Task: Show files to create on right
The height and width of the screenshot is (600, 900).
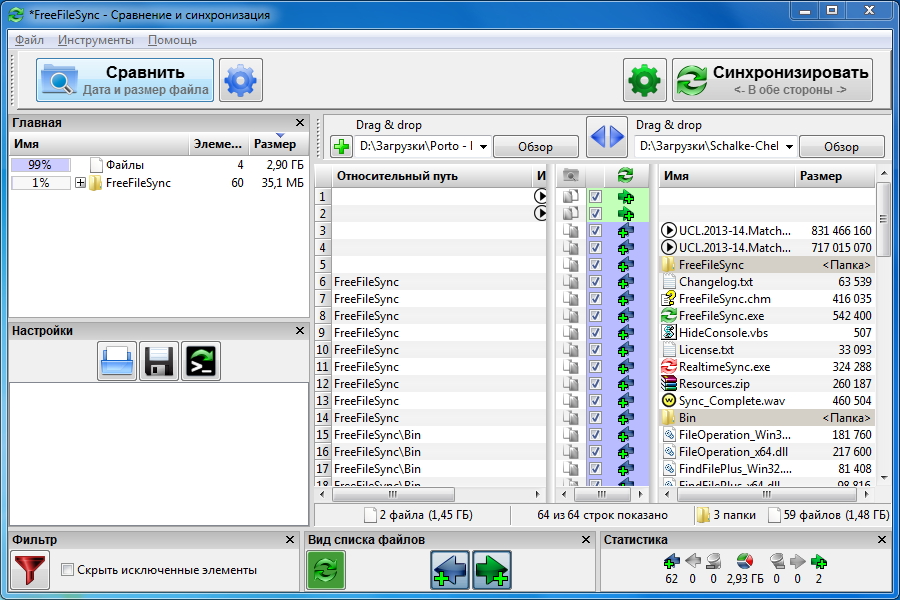Action: point(492,570)
